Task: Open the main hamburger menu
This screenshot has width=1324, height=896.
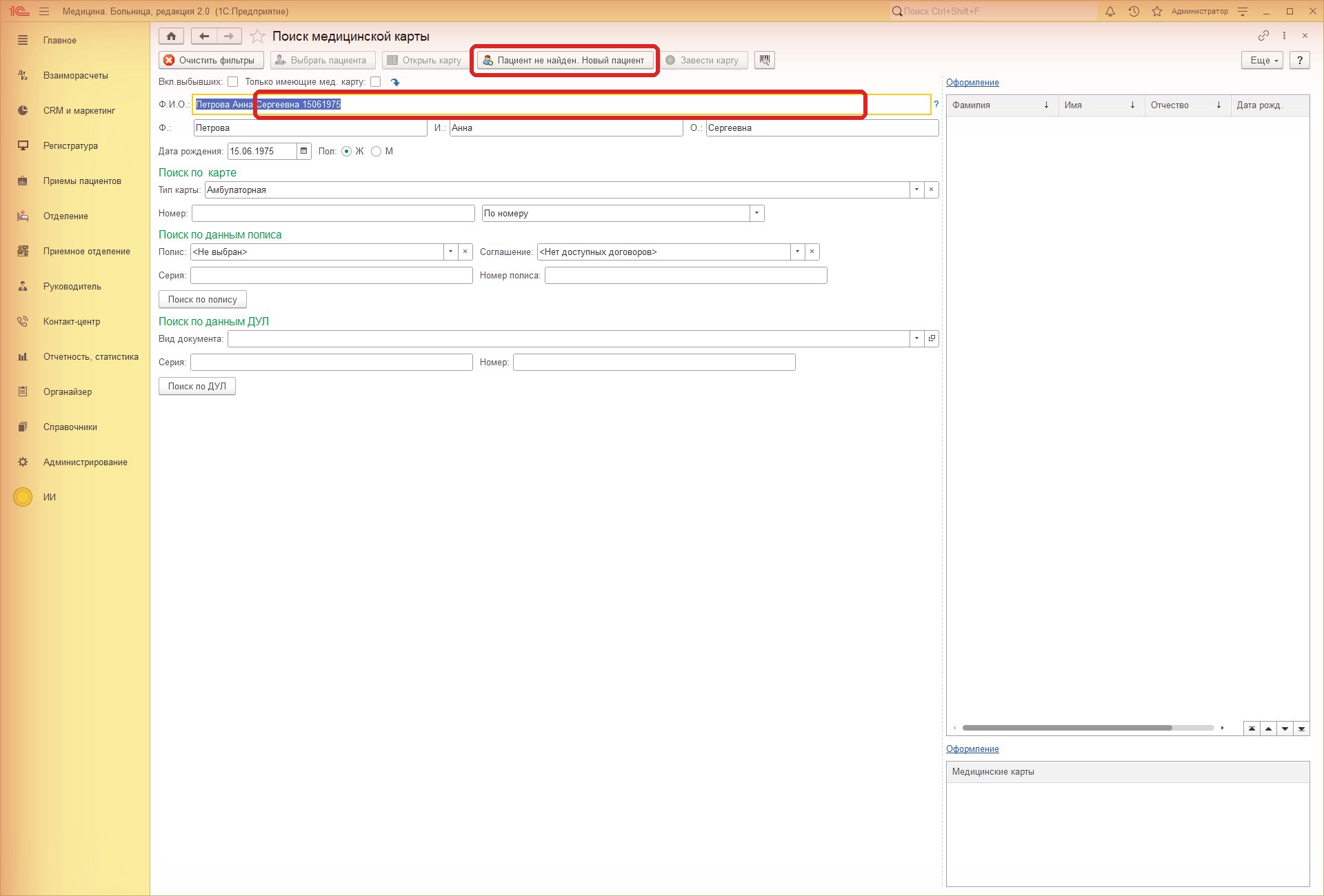Action: click(x=44, y=11)
